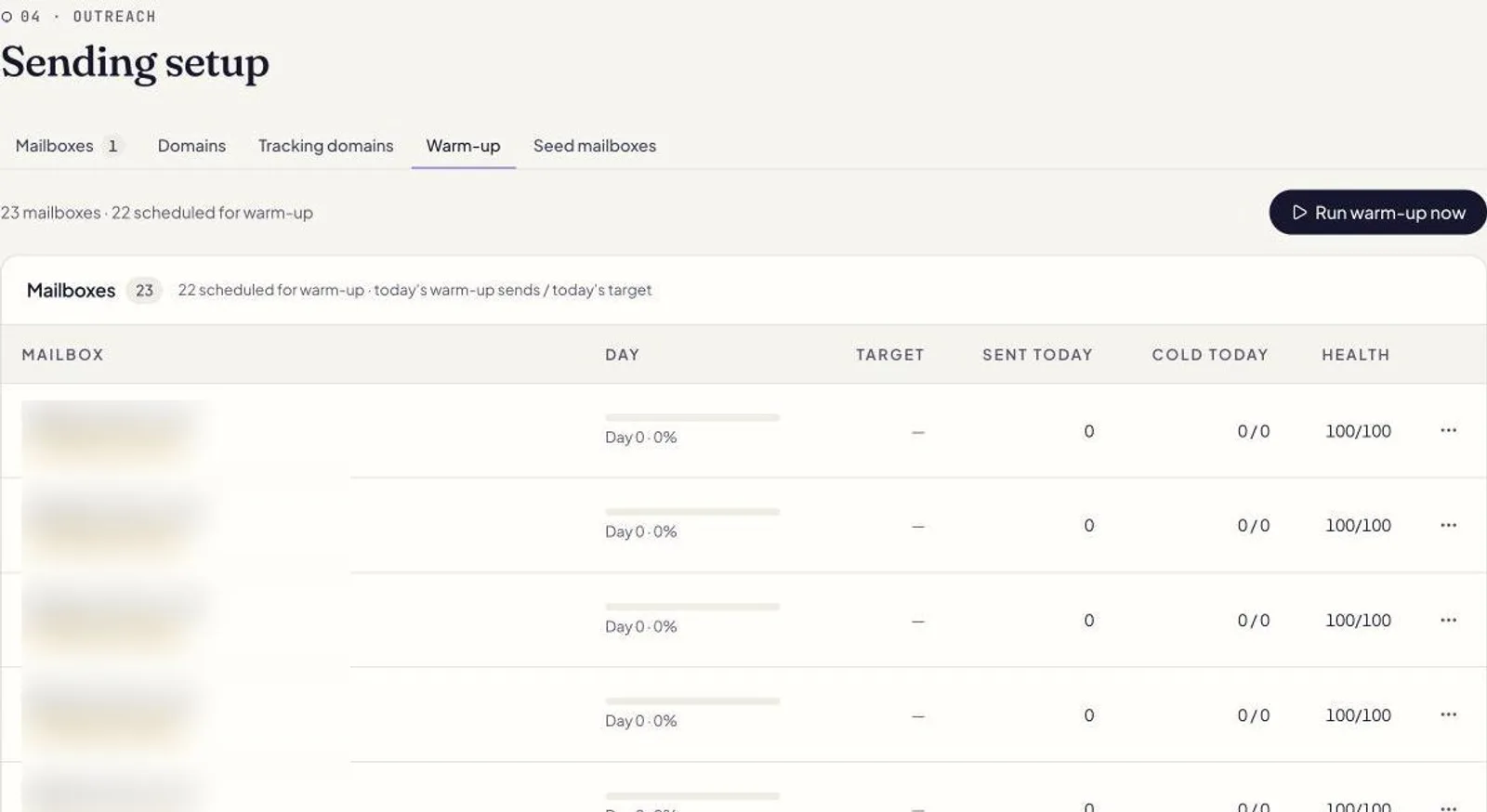This screenshot has height=812, width=1487.
Task: Click the SENT TODAY column header
Action: (1037, 355)
